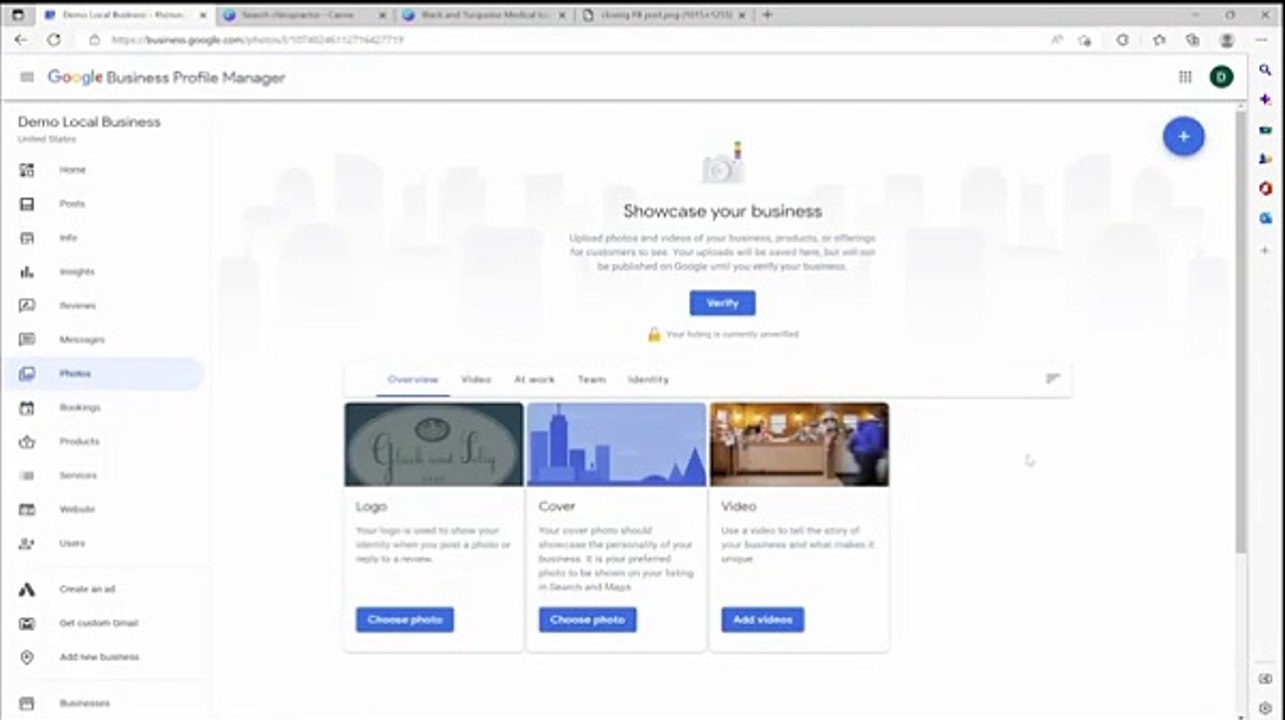1285x720 pixels.
Task: Click the Reviews icon in sidebar
Action: (27, 306)
